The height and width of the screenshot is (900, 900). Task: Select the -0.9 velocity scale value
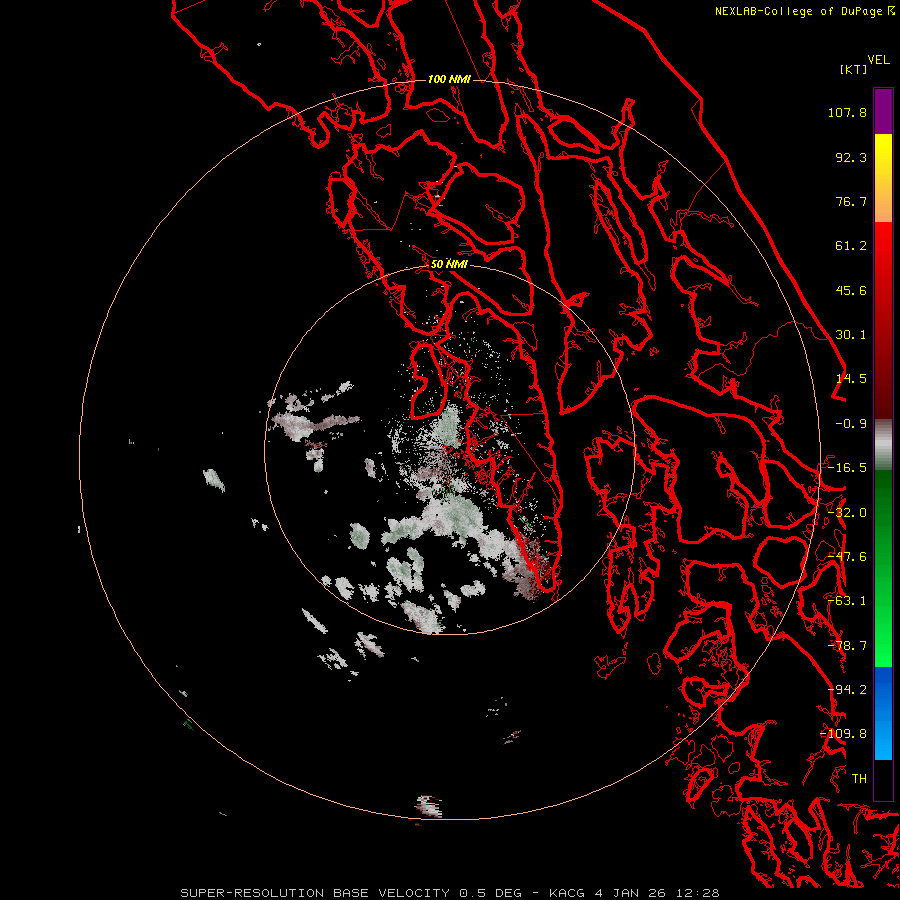pos(851,424)
